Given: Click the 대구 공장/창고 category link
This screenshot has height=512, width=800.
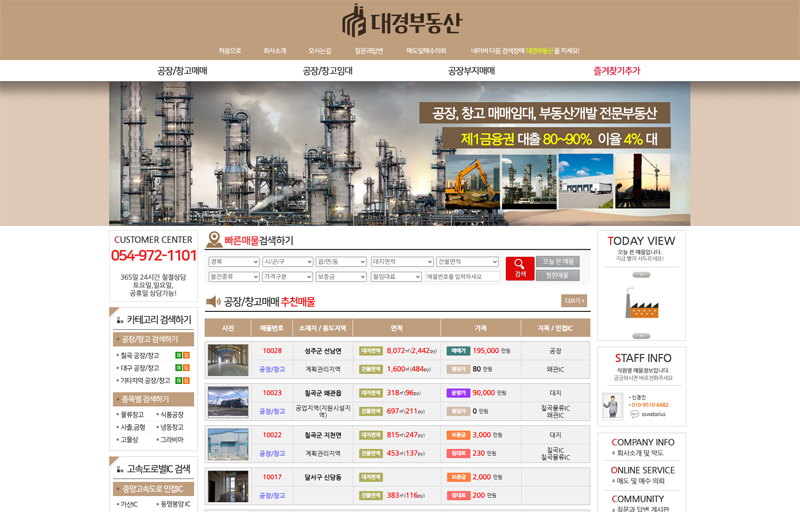Looking at the screenshot, I should click(140, 368).
